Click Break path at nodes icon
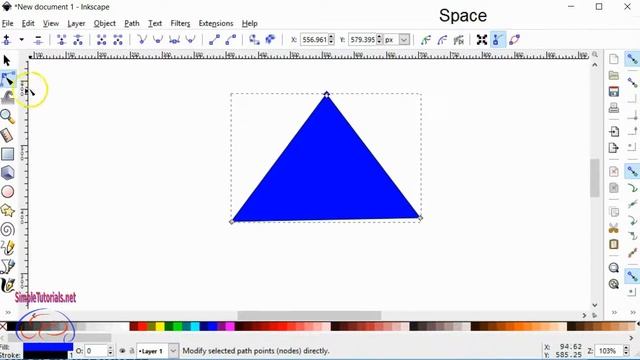640x360 pixels. pyautogui.click(x=78, y=40)
